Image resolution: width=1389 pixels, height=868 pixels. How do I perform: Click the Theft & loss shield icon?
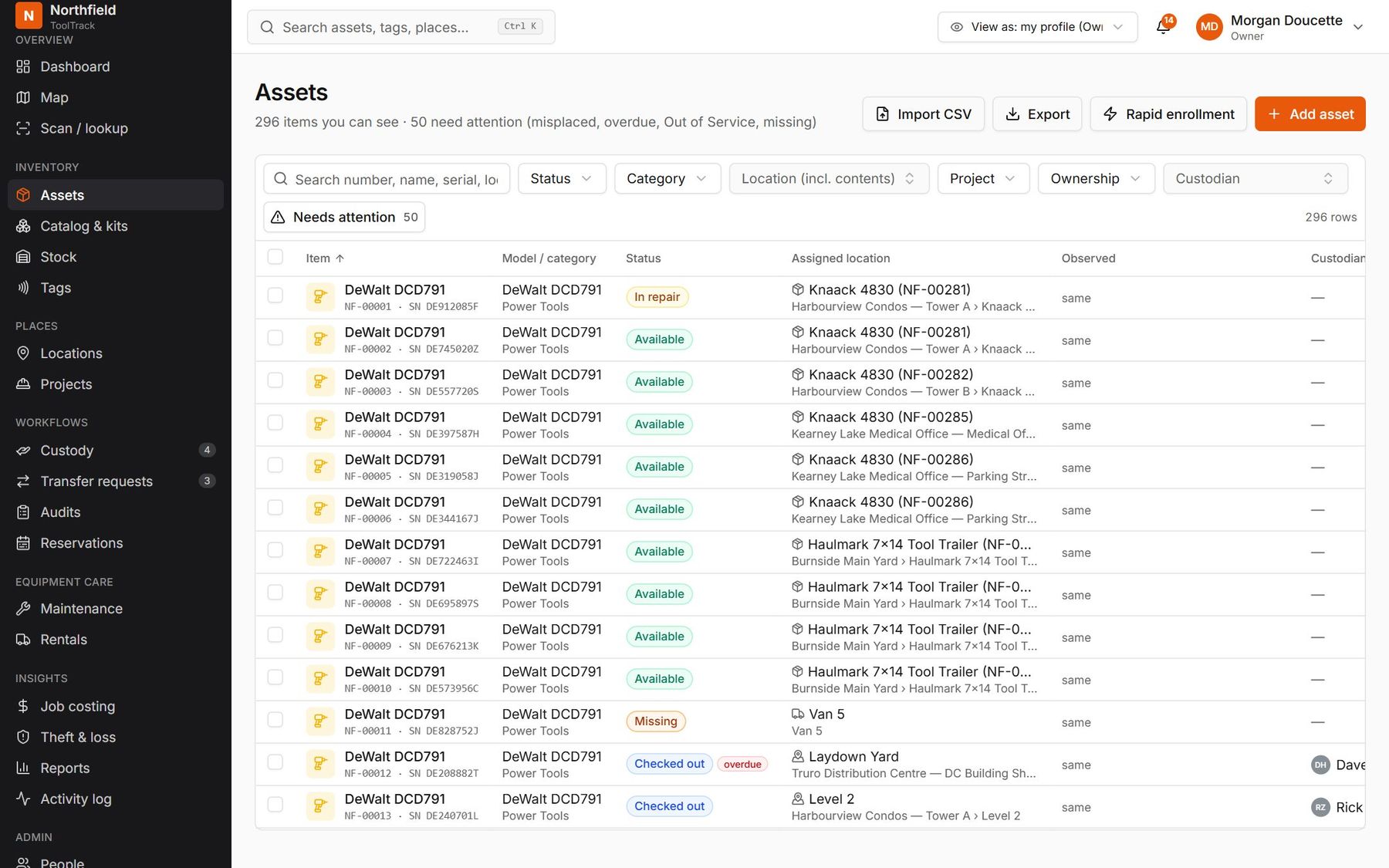pos(23,737)
